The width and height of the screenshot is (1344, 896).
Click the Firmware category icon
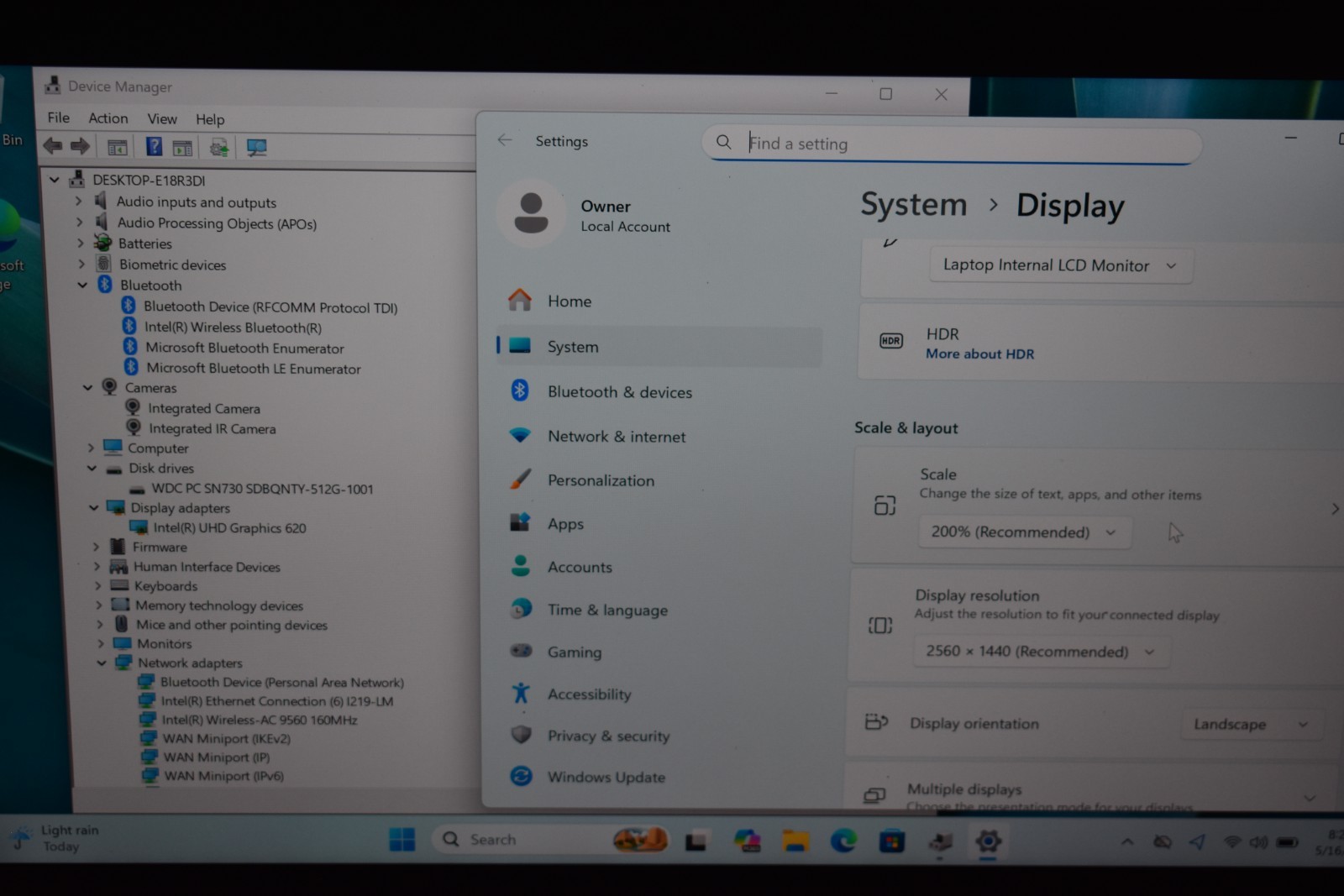[x=118, y=547]
